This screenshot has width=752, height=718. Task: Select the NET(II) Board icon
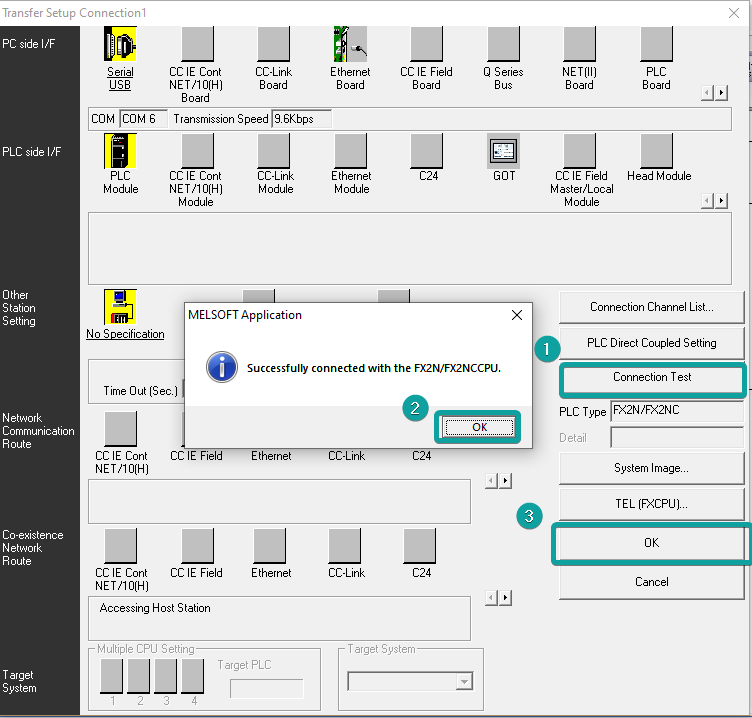pyautogui.click(x=579, y=44)
